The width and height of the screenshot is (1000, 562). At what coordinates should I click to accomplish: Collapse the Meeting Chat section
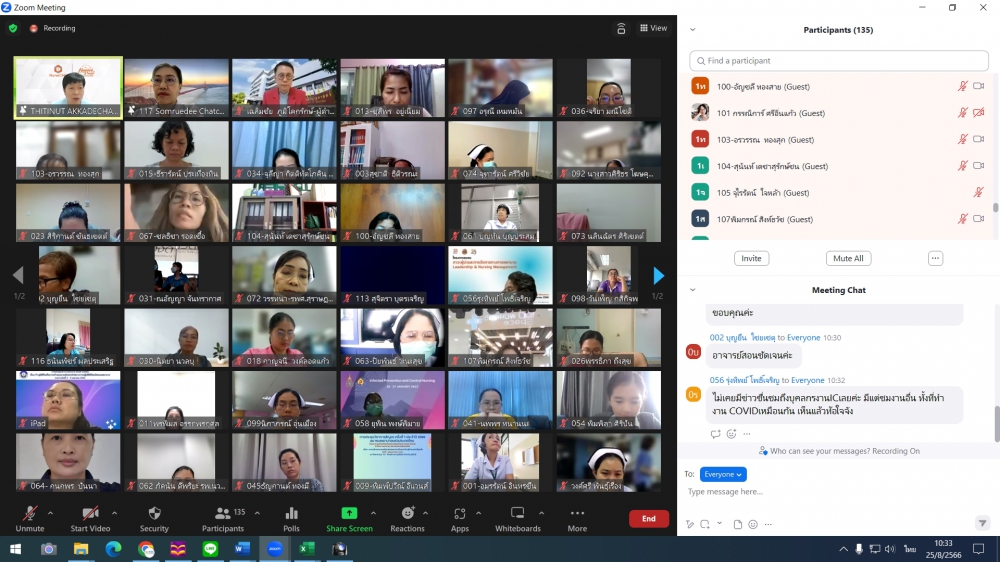(692, 290)
